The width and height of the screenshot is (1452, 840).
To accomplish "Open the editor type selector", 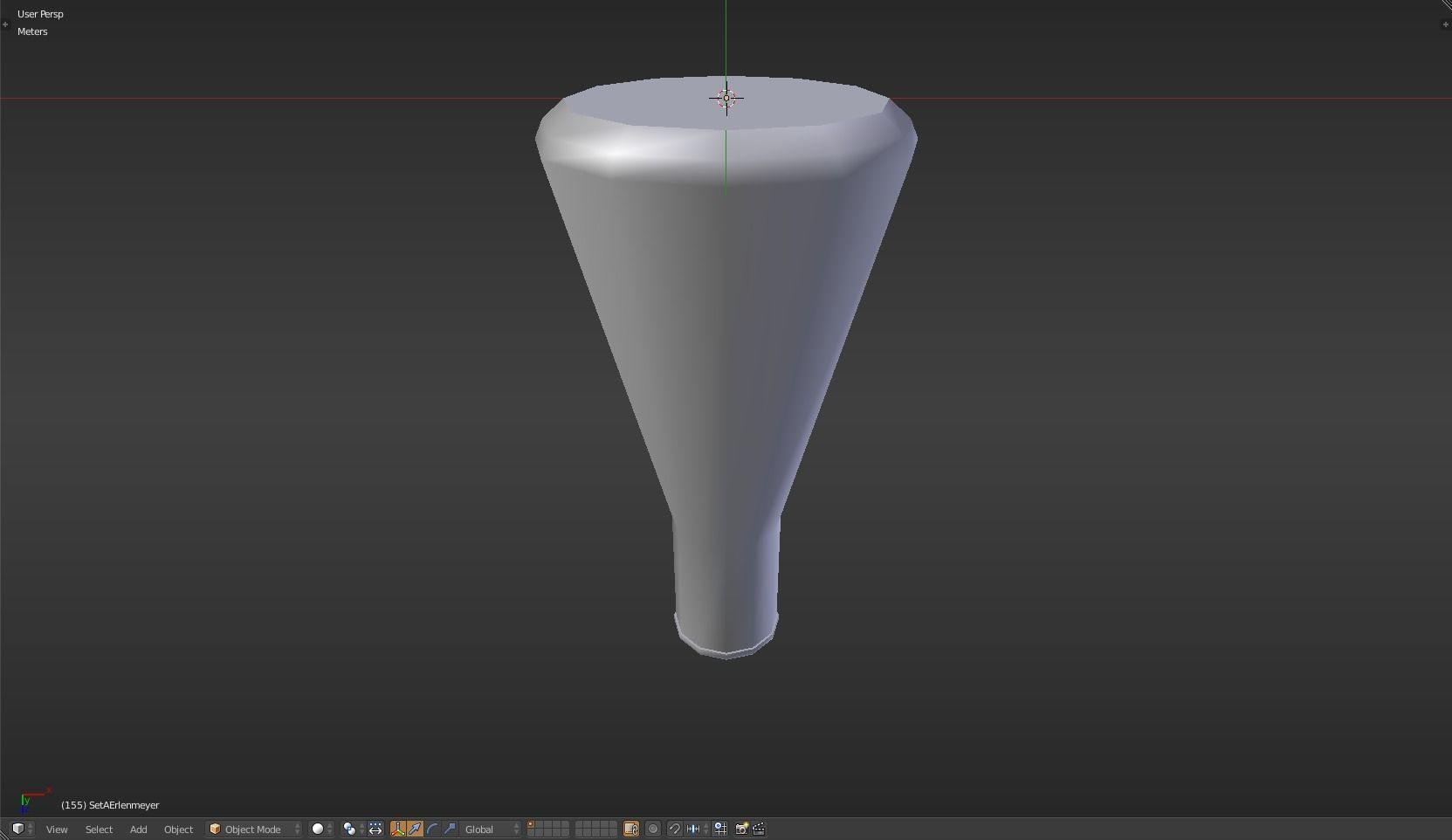I will (24, 829).
